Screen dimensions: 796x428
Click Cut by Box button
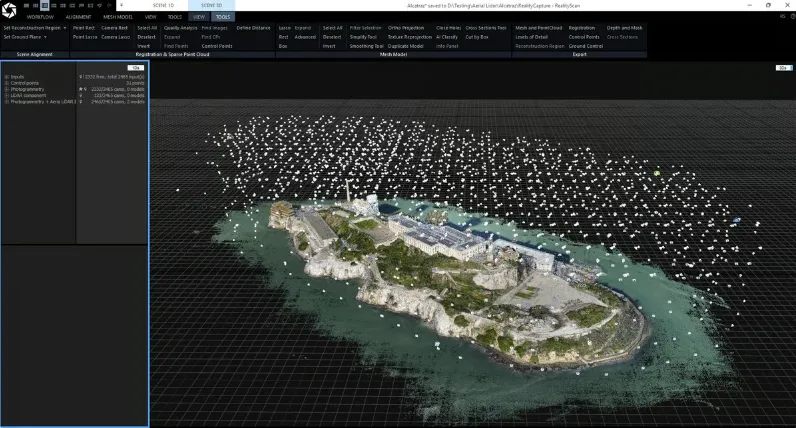click(x=477, y=37)
